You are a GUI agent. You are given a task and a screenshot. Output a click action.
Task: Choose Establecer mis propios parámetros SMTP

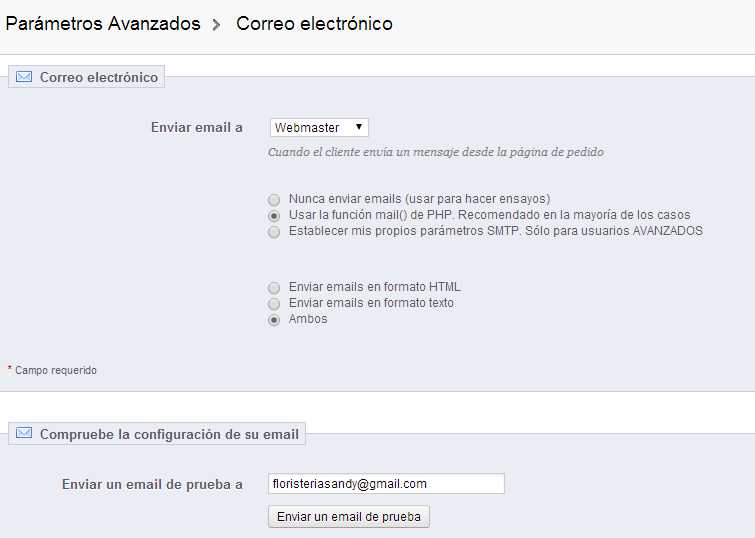274,231
